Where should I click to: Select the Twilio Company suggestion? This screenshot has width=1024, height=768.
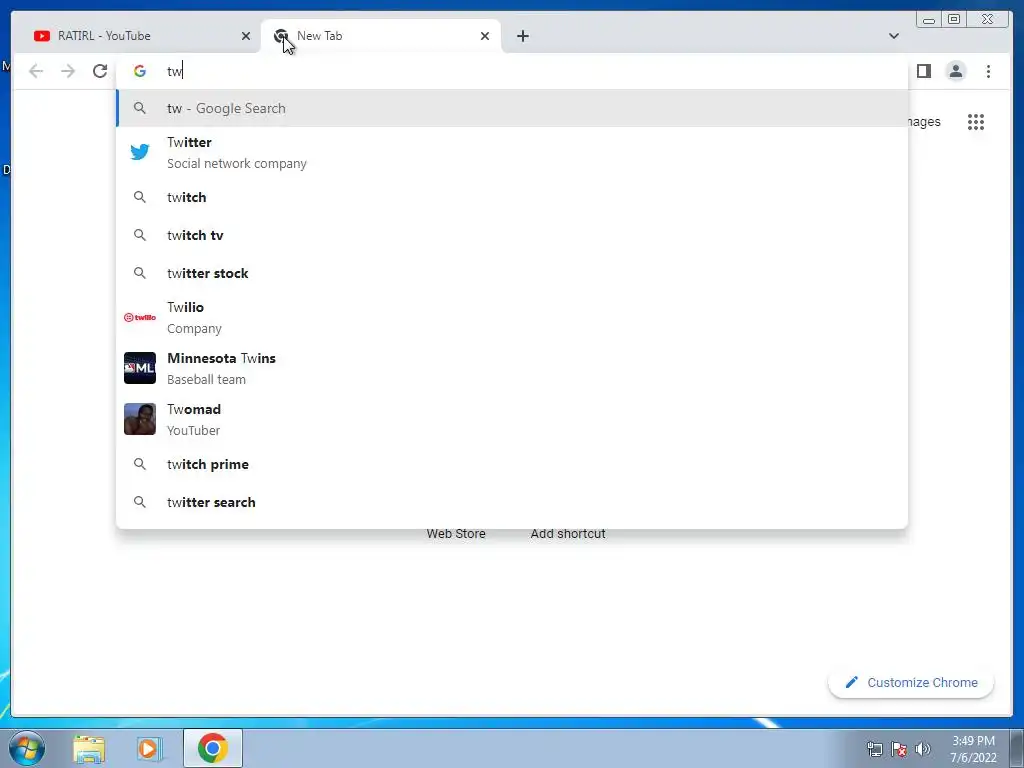coord(512,317)
